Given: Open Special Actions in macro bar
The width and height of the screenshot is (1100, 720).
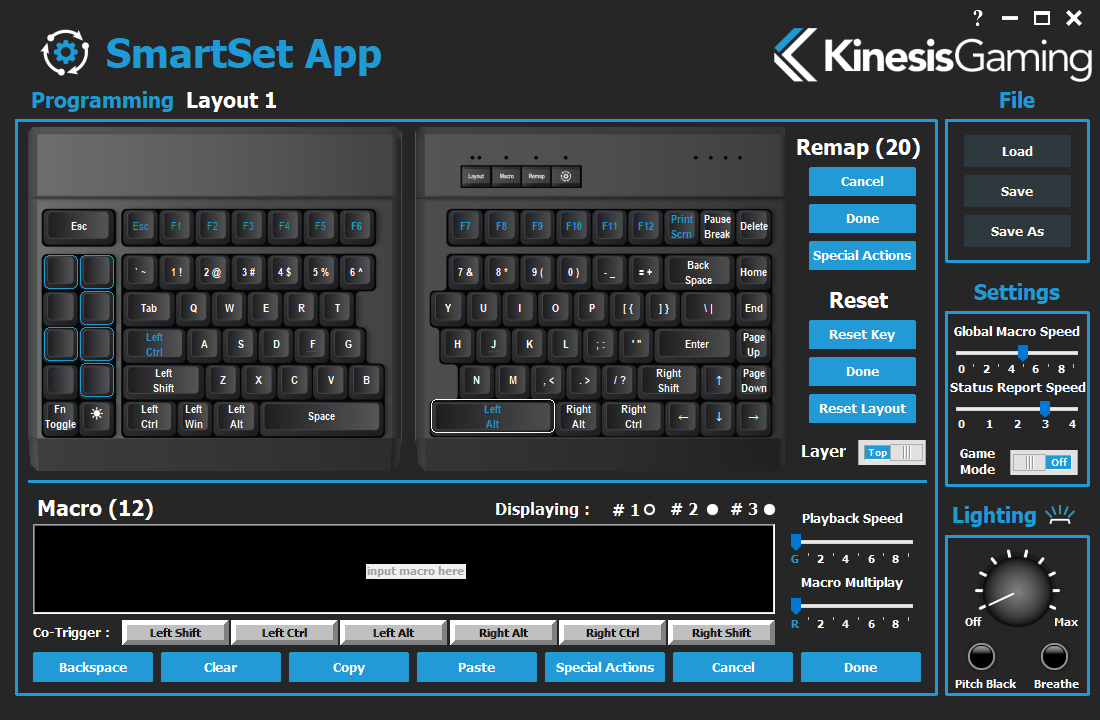Looking at the screenshot, I should tap(605, 667).
